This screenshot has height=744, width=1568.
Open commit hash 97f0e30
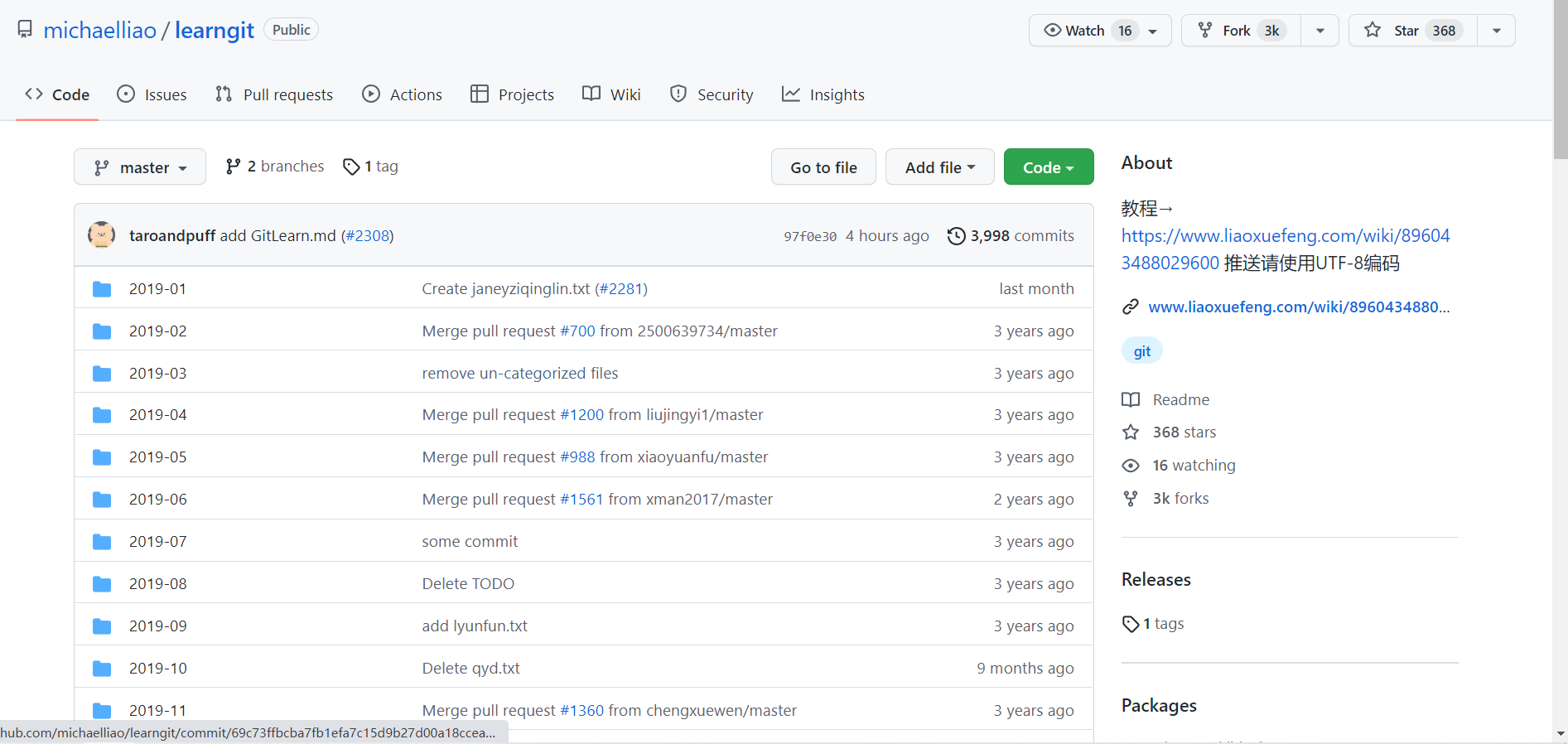click(x=810, y=237)
